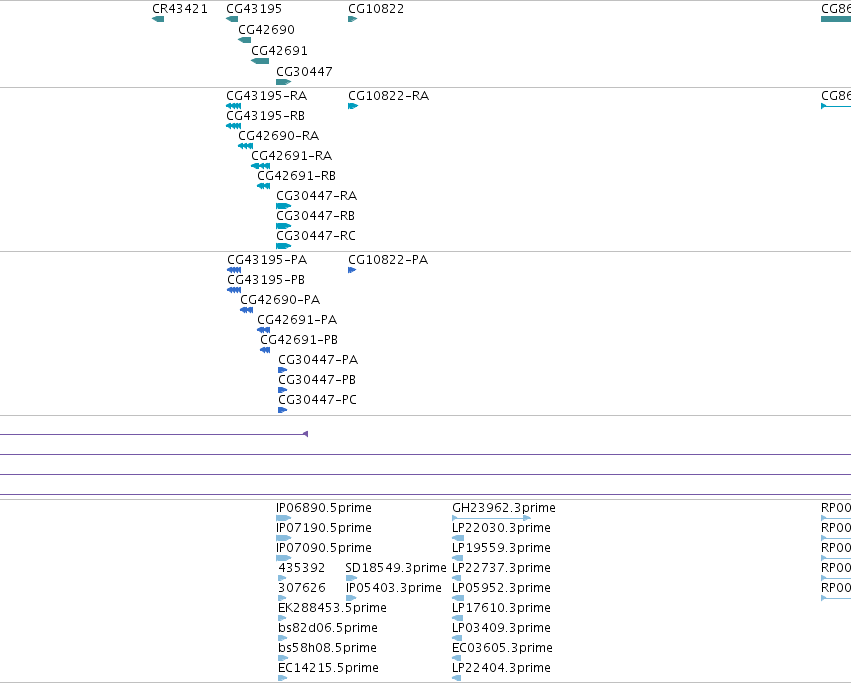This screenshot has height=683, width=851.
Task: Click the teal arrow glyph under CR43421
Action: [x=158, y=19]
